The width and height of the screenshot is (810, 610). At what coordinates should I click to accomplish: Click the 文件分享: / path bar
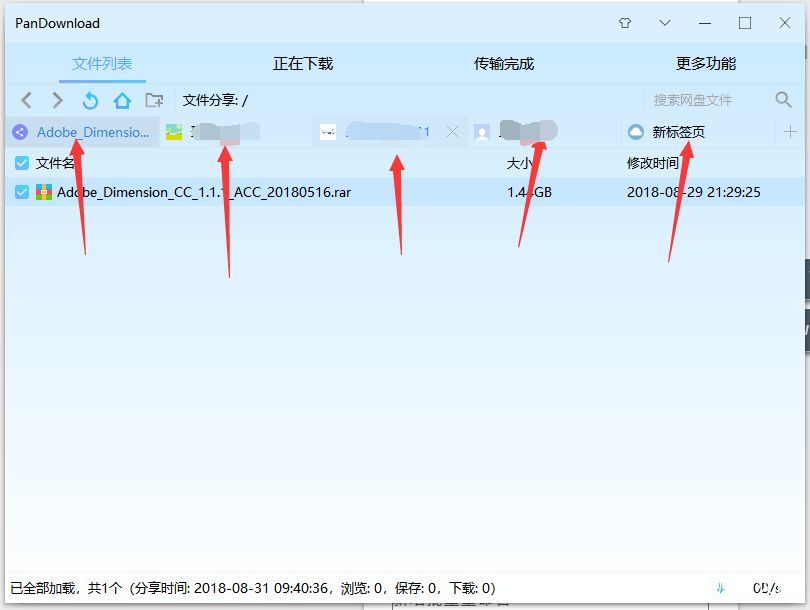[x=409, y=100]
